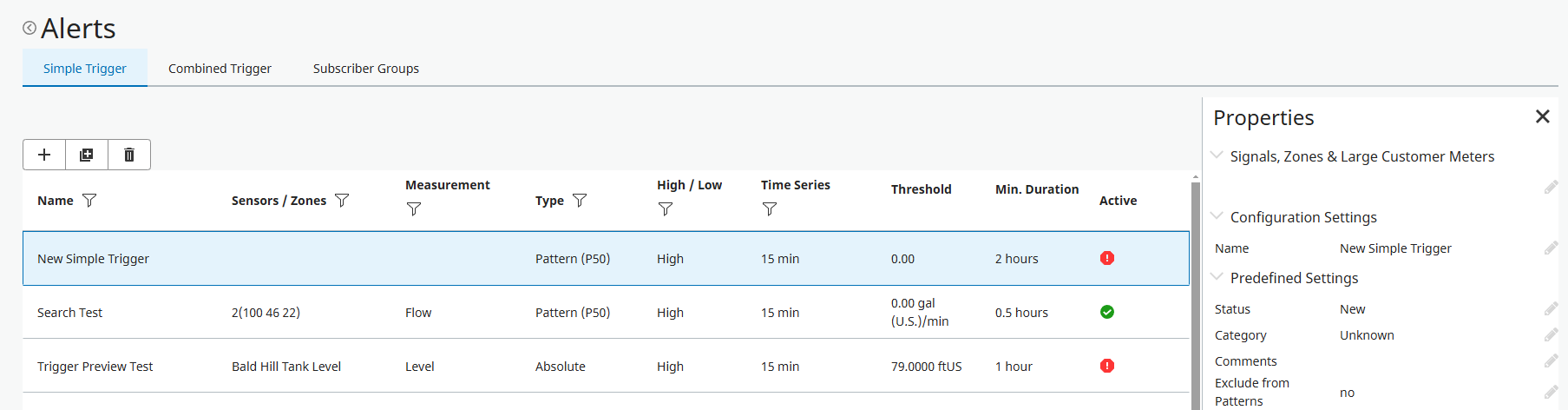
Task: Toggle active status of Trigger Preview Test
Action: (x=1107, y=367)
